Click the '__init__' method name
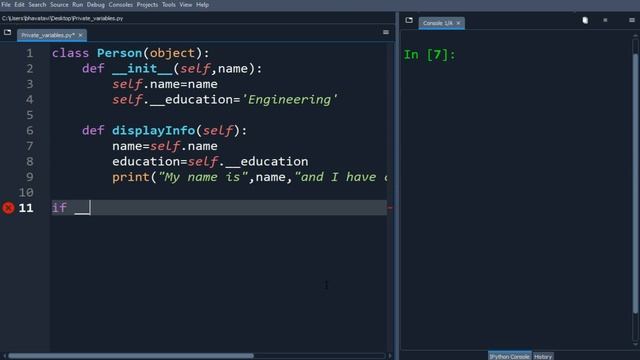 tap(142, 69)
